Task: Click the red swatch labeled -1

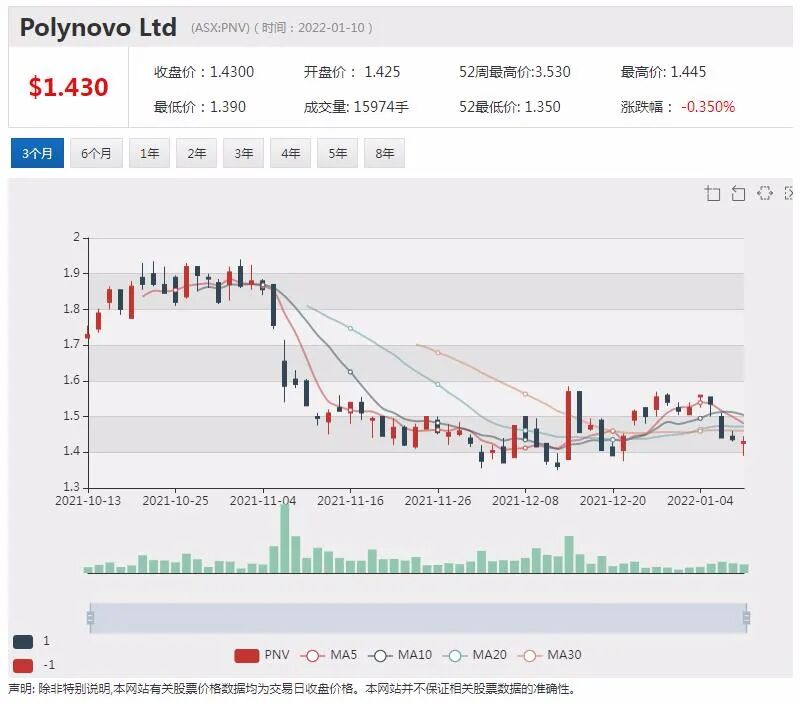Action: click(x=23, y=666)
